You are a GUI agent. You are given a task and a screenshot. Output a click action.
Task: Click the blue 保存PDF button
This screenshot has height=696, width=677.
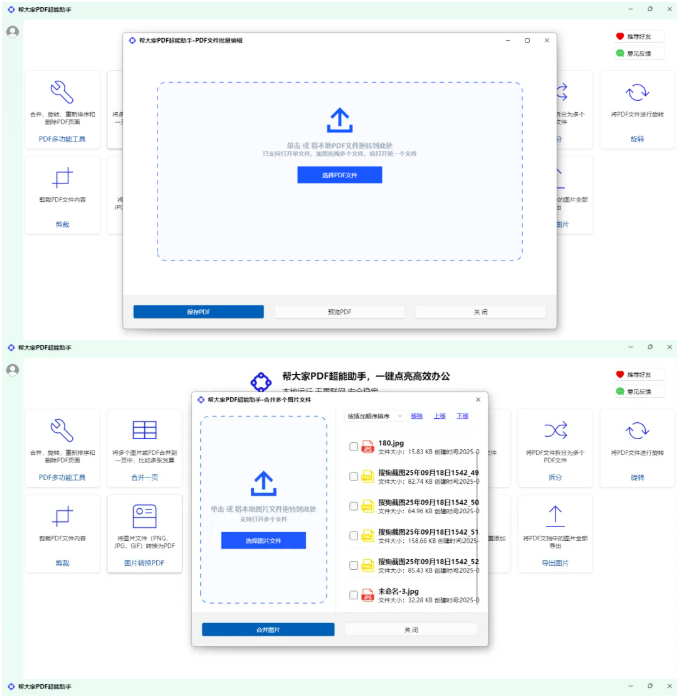click(198, 312)
